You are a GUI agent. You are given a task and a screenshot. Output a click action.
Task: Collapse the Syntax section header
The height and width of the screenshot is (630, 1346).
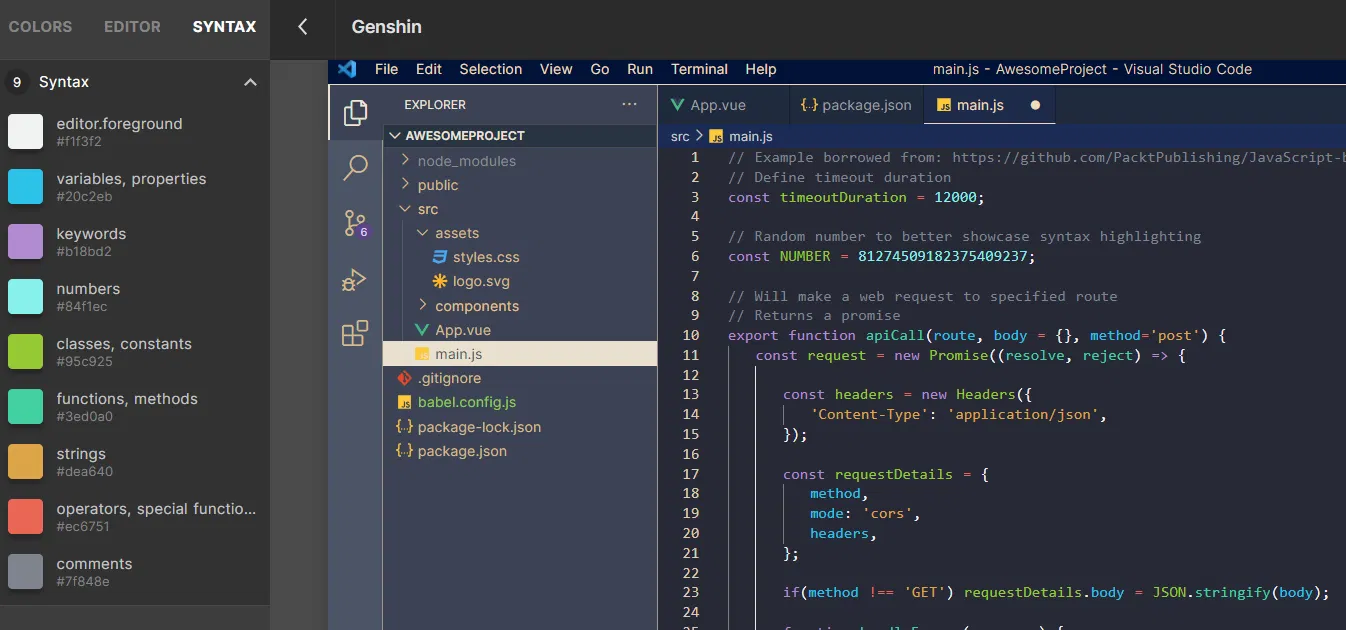(x=250, y=82)
